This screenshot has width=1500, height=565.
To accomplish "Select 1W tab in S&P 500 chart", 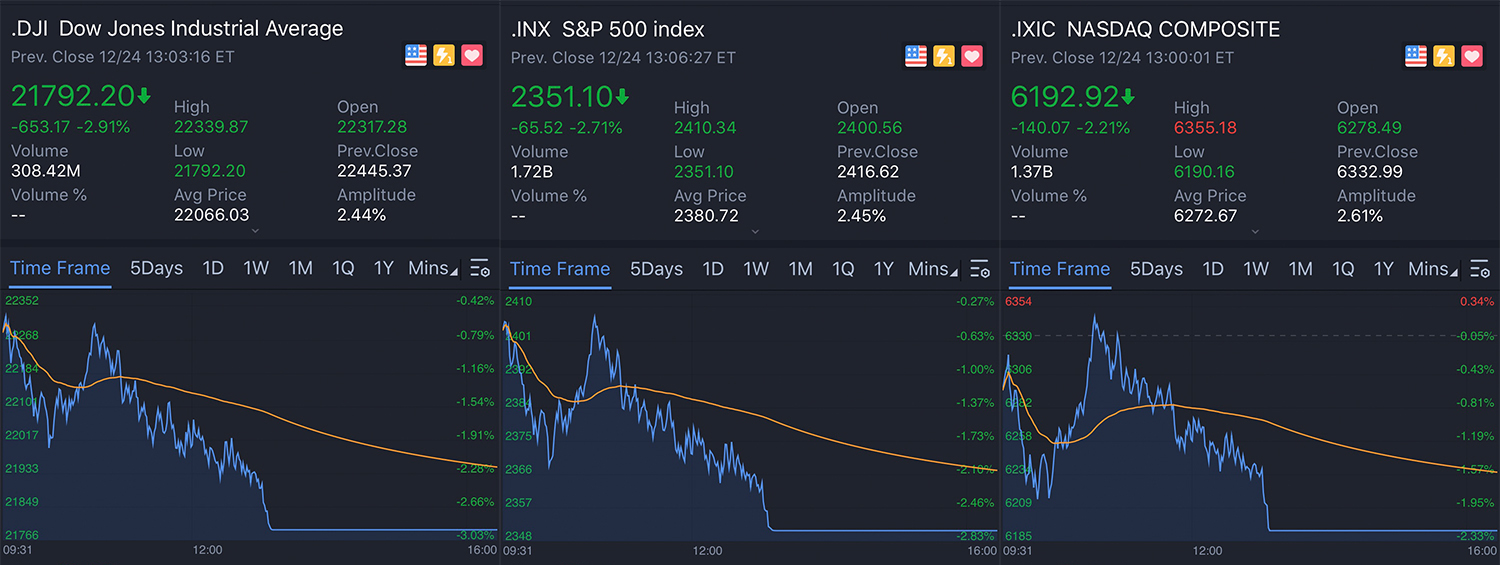I will 756,268.
